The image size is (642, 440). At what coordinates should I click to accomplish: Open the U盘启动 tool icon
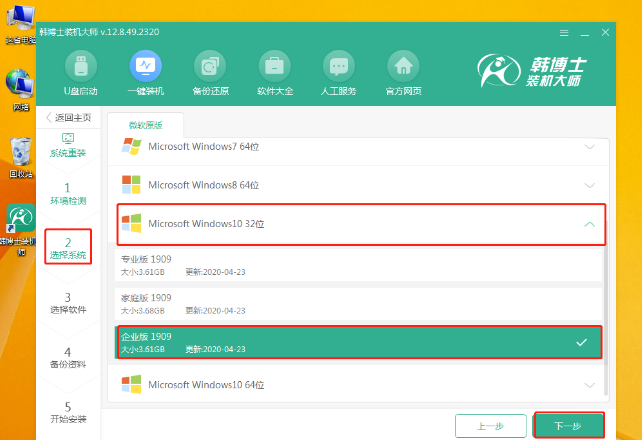pyautogui.click(x=81, y=66)
